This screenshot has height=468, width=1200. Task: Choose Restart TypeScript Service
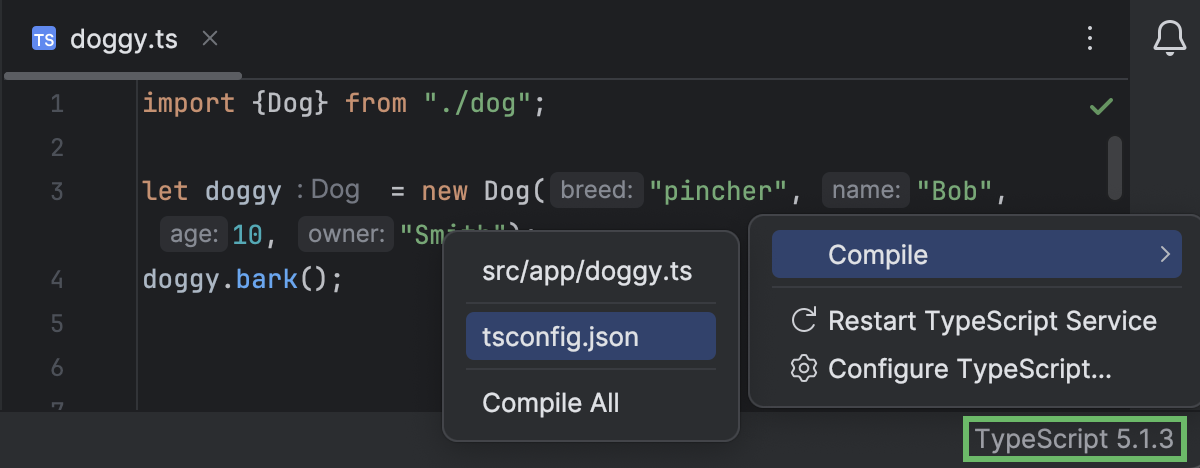coord(992,321)
